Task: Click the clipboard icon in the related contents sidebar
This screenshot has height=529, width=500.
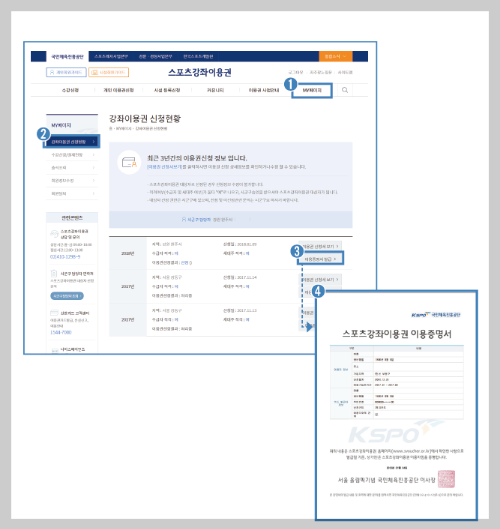Action: point(54,274)
